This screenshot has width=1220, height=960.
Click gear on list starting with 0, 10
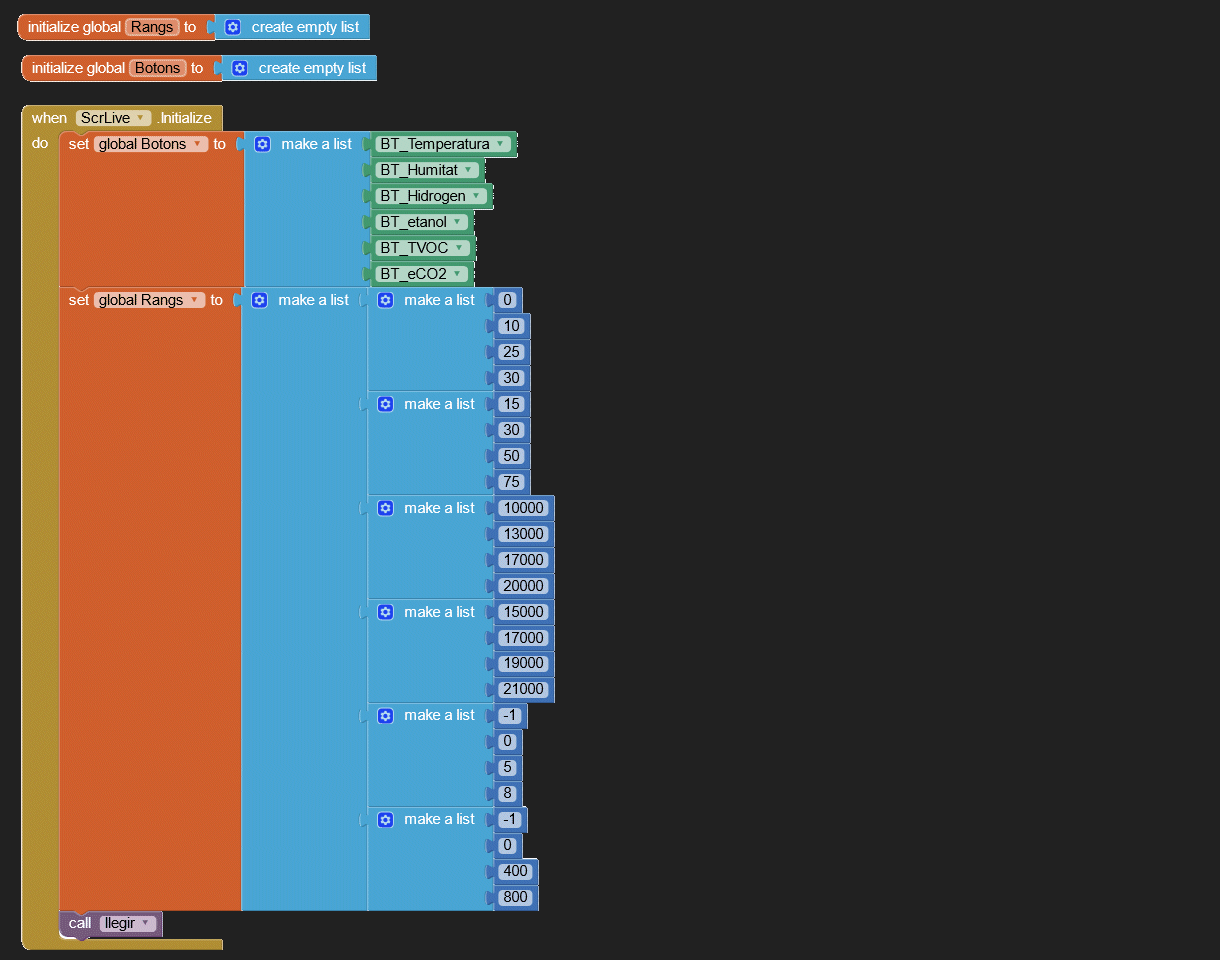point(386,300)
